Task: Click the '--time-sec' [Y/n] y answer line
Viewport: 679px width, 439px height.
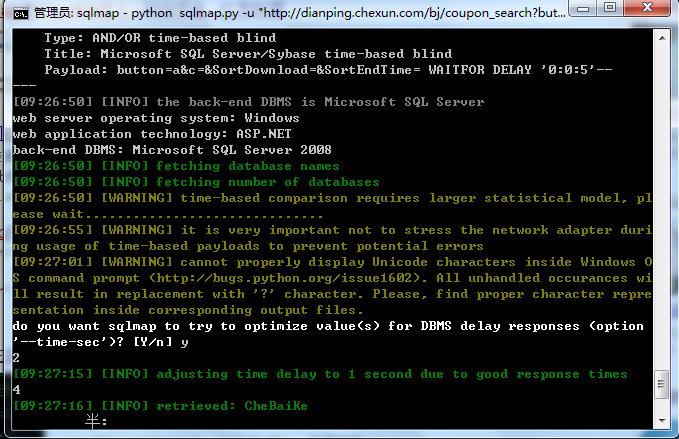Action: click(x=100, y=342)
